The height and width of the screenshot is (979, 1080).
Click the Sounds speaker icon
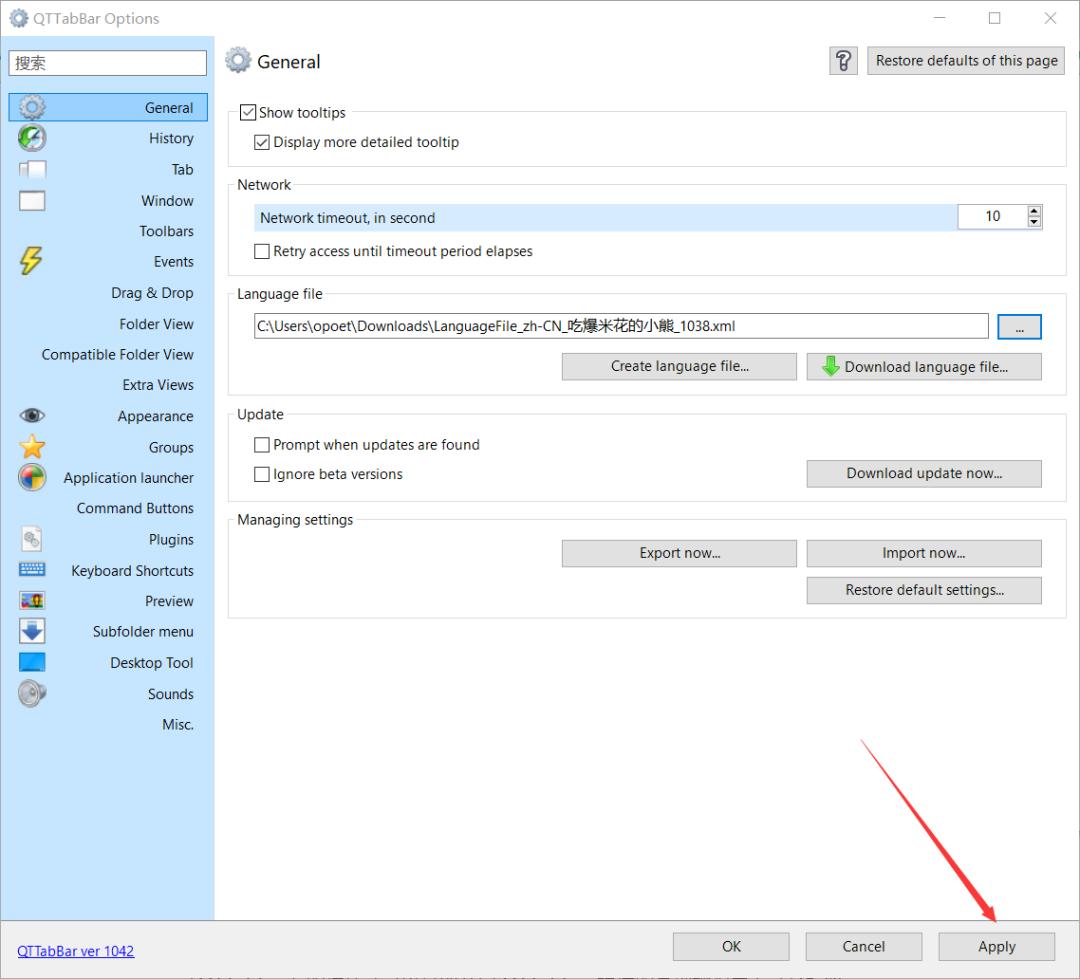click(x=32, y=693)
